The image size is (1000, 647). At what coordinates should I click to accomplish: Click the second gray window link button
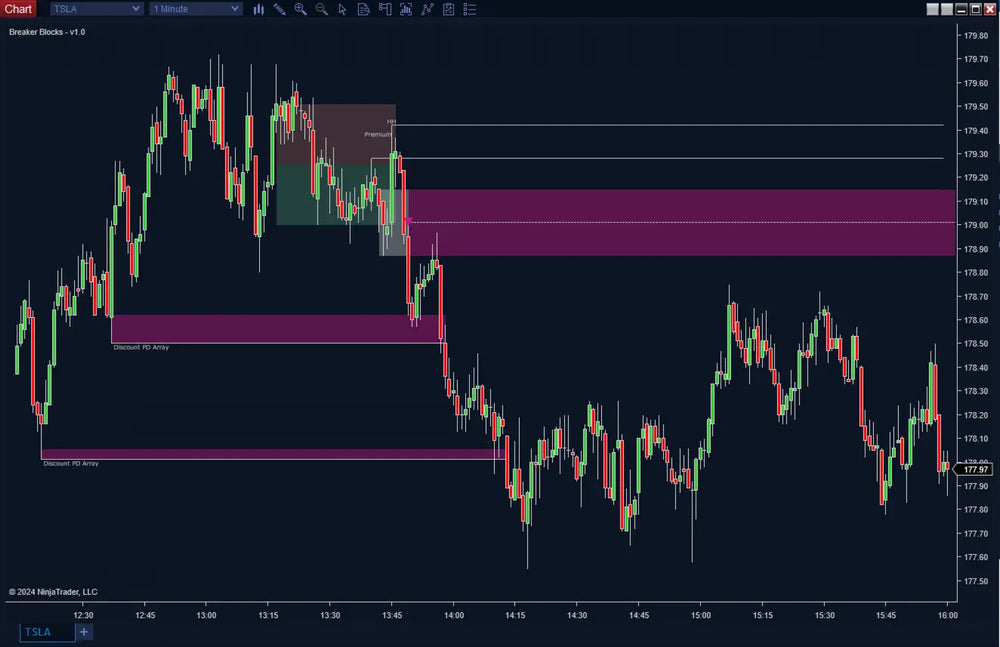click(x=947, y=9)
